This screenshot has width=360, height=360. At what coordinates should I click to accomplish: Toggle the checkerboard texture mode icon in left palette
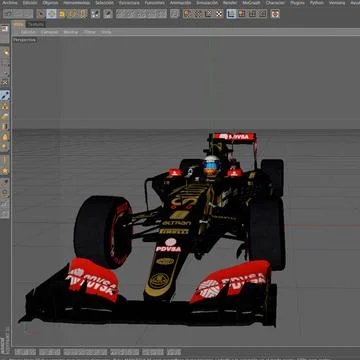5,82
